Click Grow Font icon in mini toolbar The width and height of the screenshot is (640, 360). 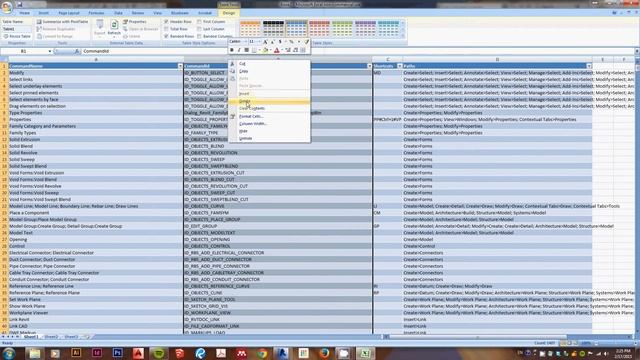[265, 42]
